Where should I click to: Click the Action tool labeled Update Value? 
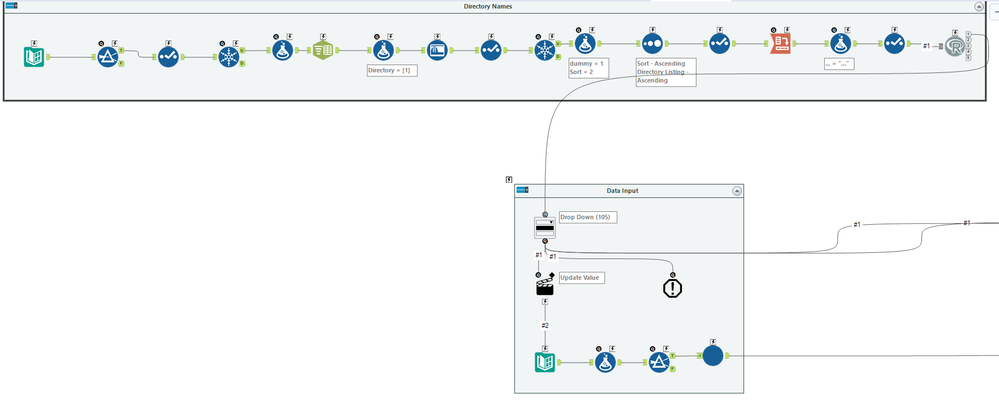(x=545, y=284)
